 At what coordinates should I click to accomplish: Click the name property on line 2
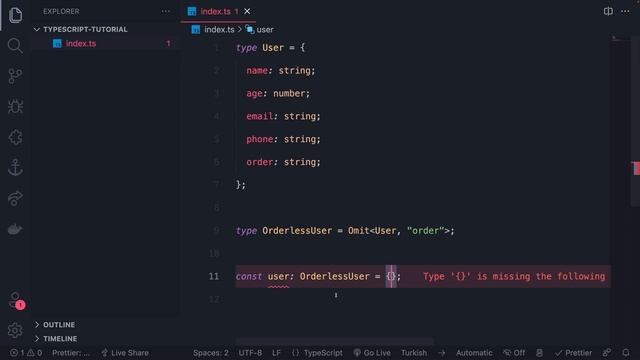257,71
